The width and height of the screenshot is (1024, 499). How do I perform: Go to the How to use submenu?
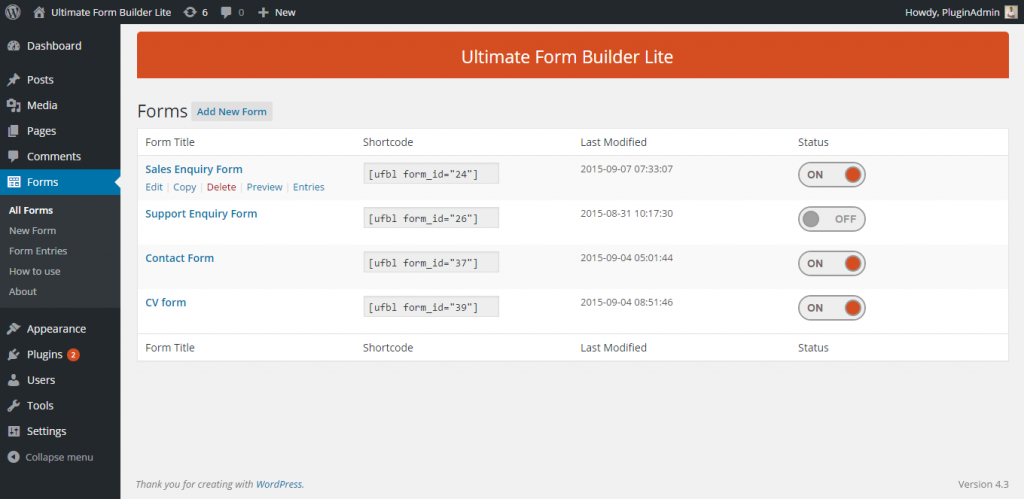(35, 271)
